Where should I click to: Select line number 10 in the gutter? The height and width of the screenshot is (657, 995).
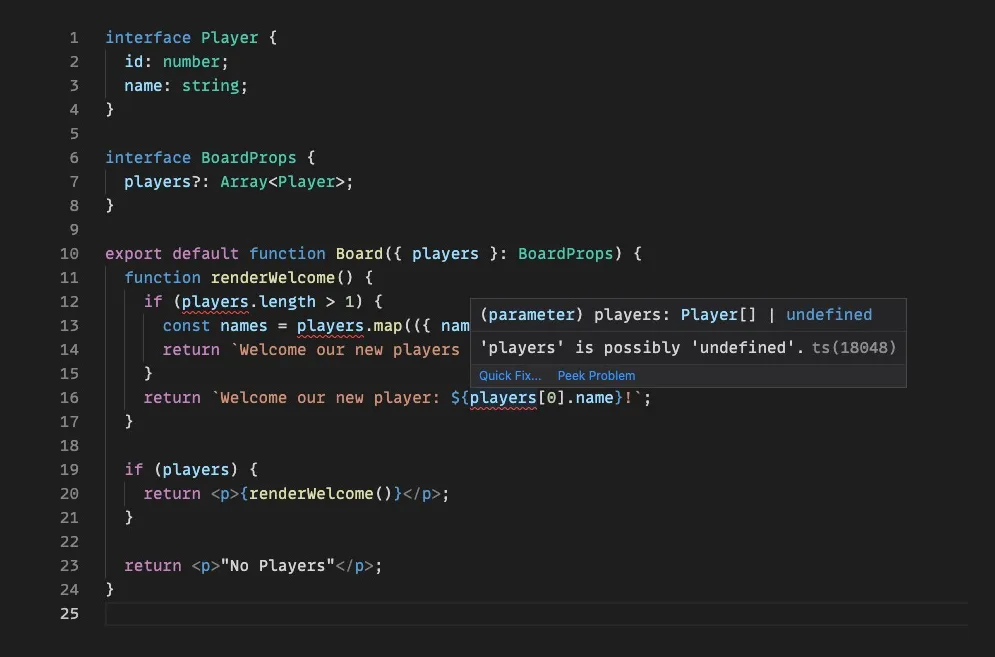[x=69, y=253]
